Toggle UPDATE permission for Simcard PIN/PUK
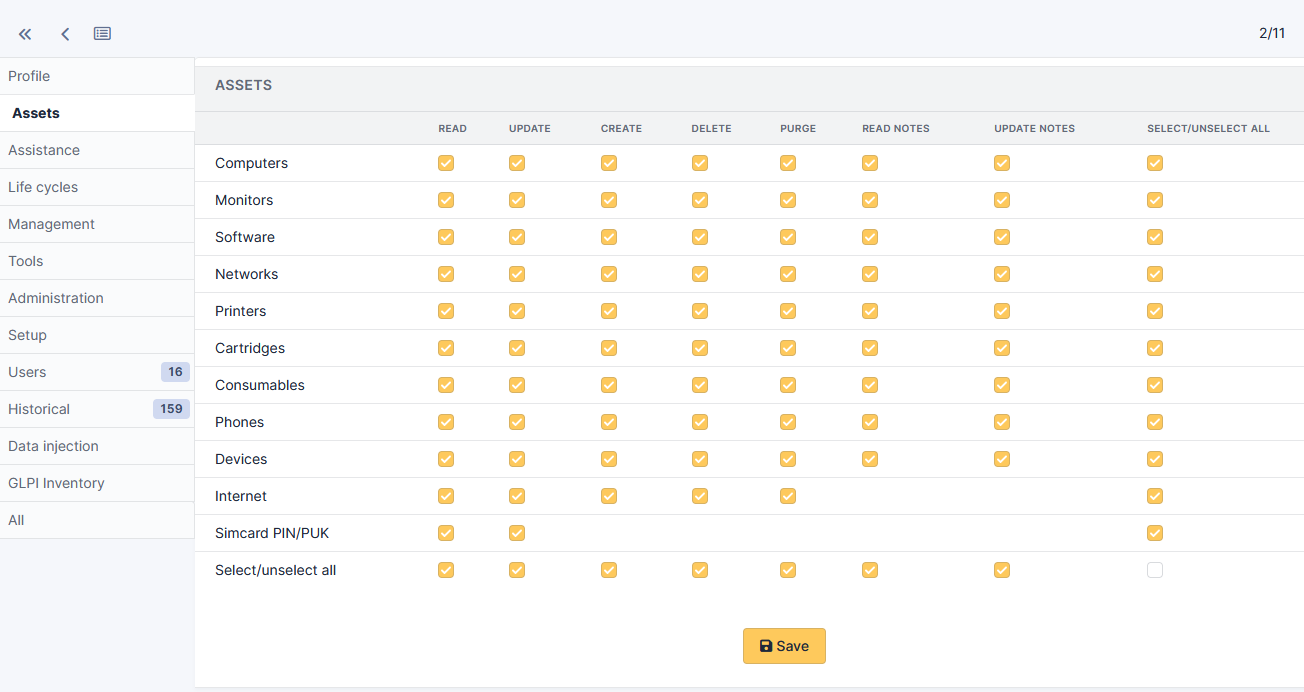 click(516, 533)
